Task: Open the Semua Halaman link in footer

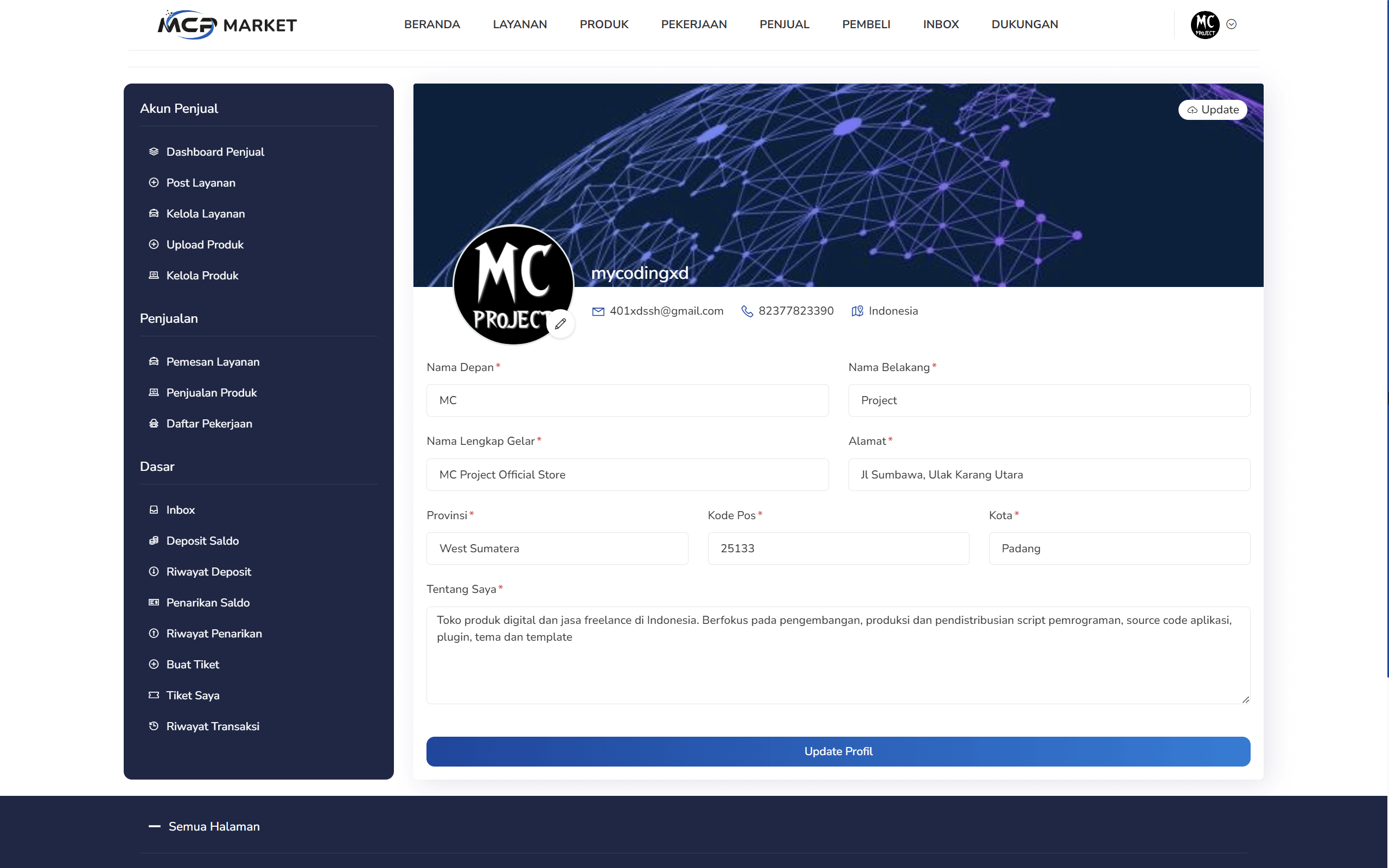Action: pos(214,827)
